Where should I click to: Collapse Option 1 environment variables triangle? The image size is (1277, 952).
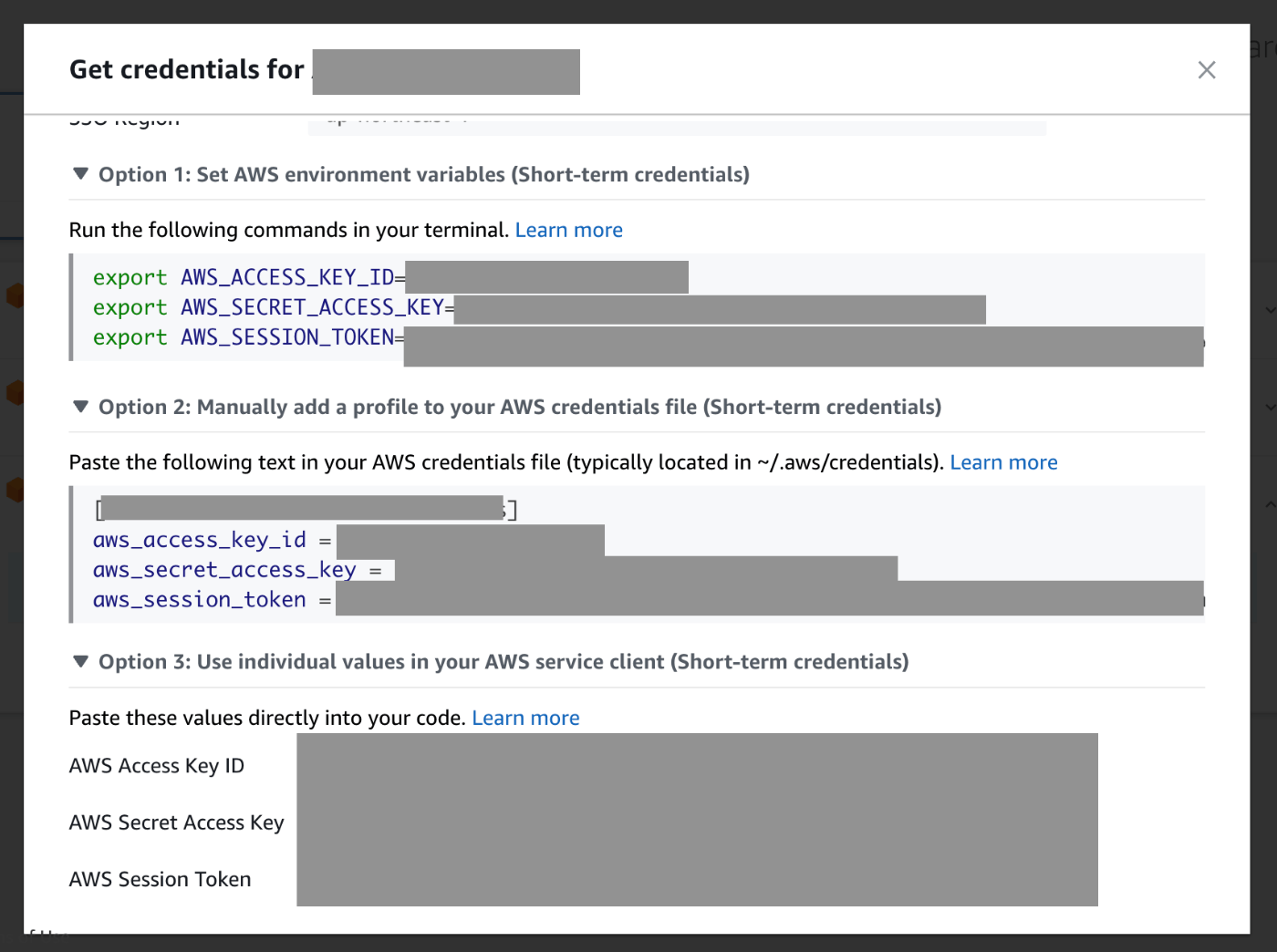(x=81, y=173)
